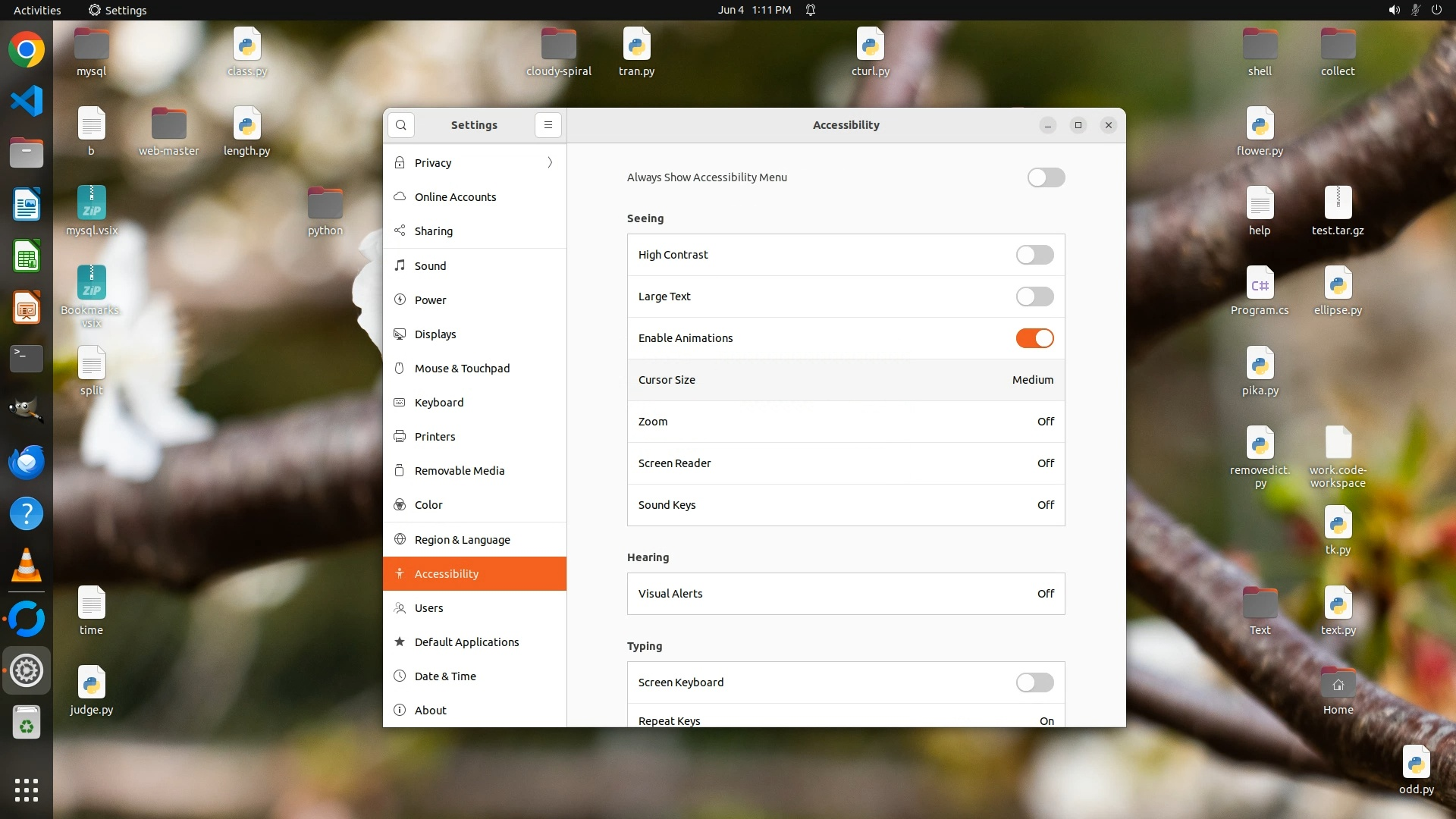
Task: Click the Date & Time clock icon
Action: [x=400, y=676]
